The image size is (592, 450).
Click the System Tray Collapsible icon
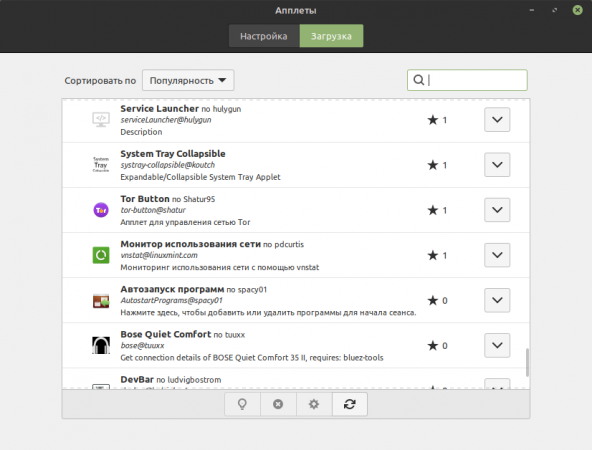101,165
